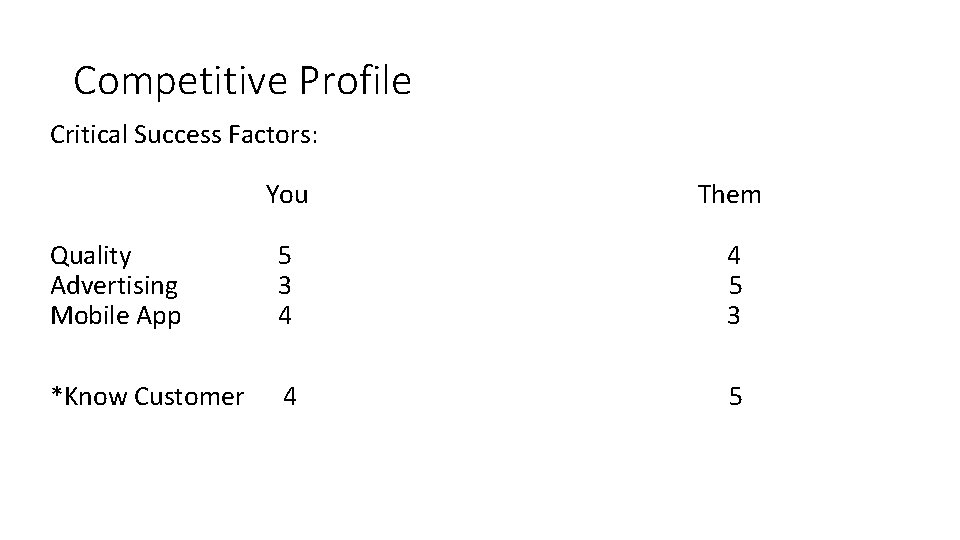Viewport: 960px width, 540px height.
Task: Click the Know Customer score 4 under You
Action: point(290,397)
